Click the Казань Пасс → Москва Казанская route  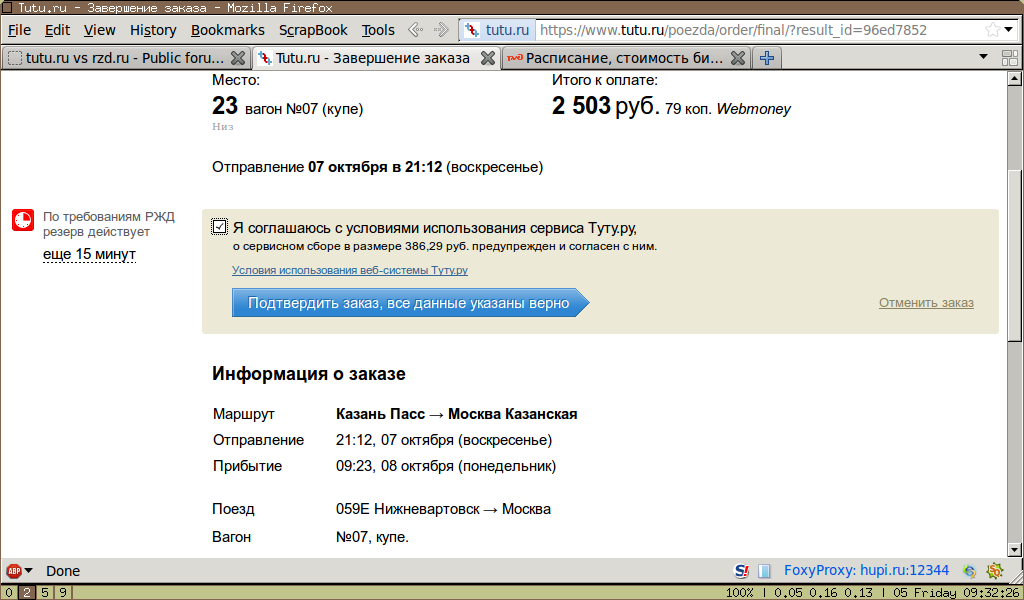(x=456, y=414)
